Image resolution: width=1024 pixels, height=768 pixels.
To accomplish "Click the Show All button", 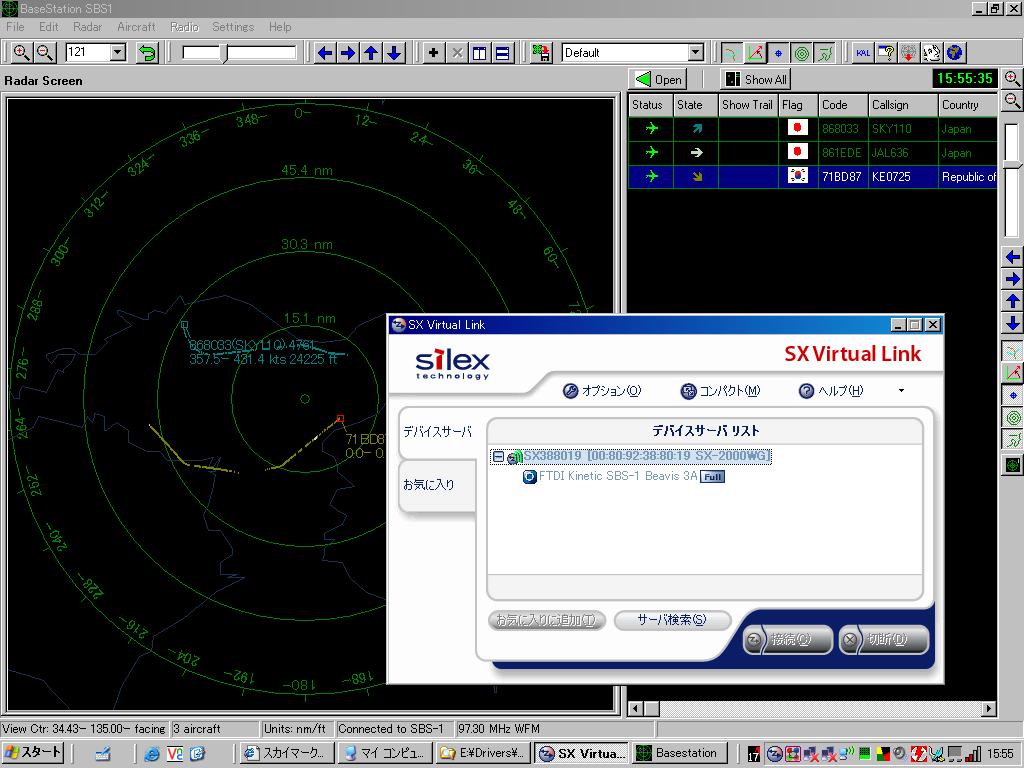I will click(x=756, y=79).
